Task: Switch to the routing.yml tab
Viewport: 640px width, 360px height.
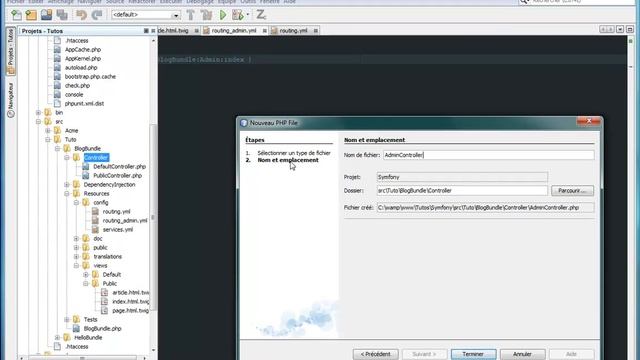Action: point(293,31)
